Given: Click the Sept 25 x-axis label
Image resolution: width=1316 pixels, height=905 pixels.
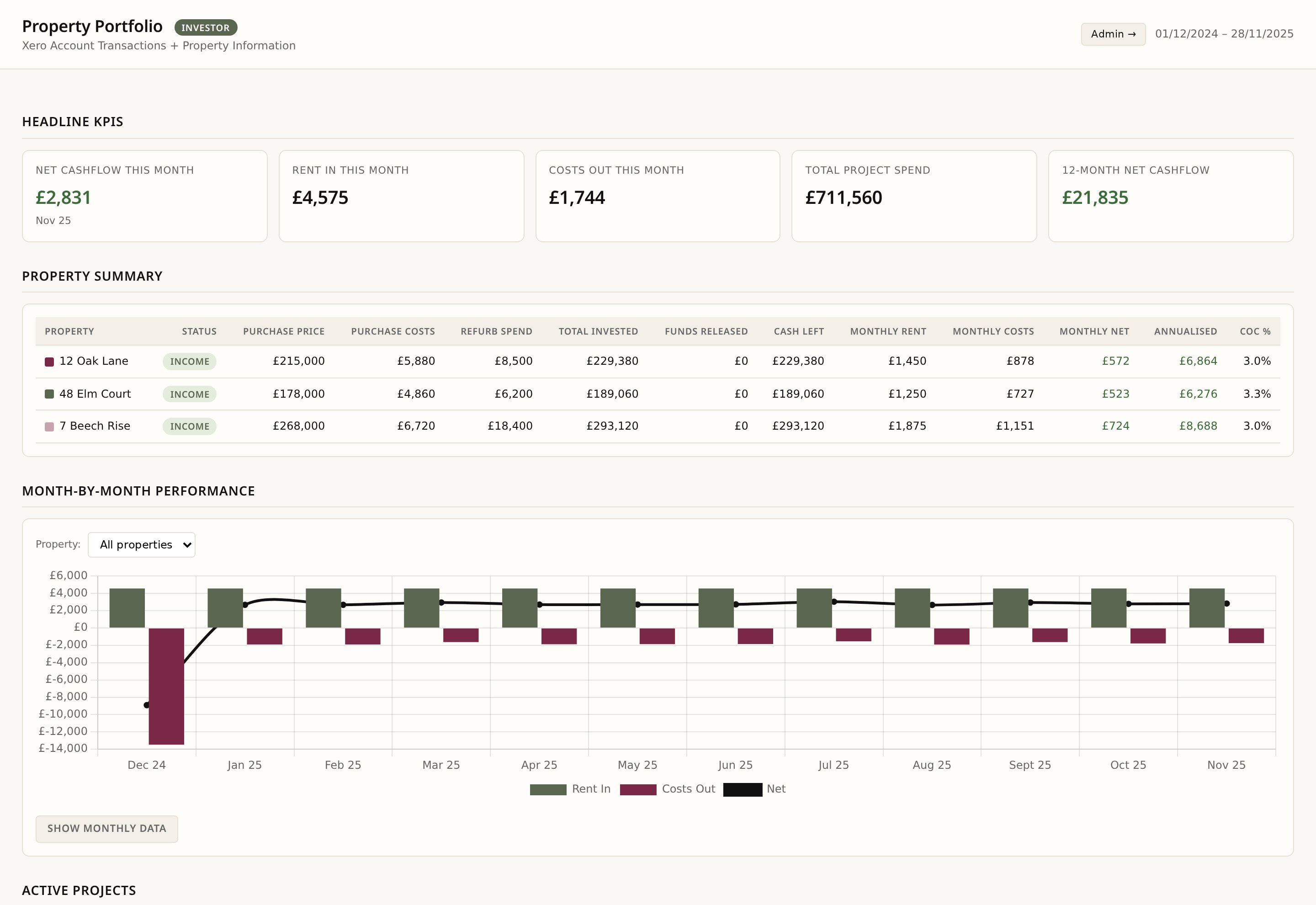Looking at the screenshot, I should pos(1030,765).
